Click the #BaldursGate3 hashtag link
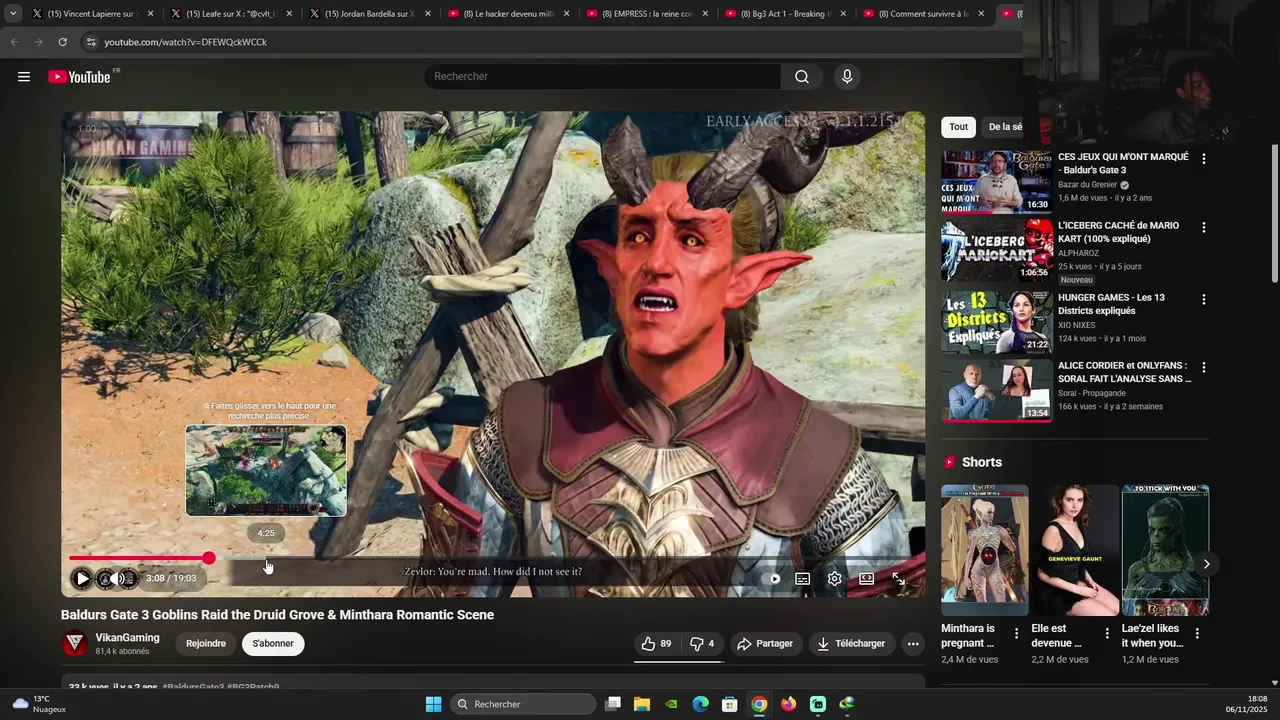The image size is (1280, 720). 193,687
